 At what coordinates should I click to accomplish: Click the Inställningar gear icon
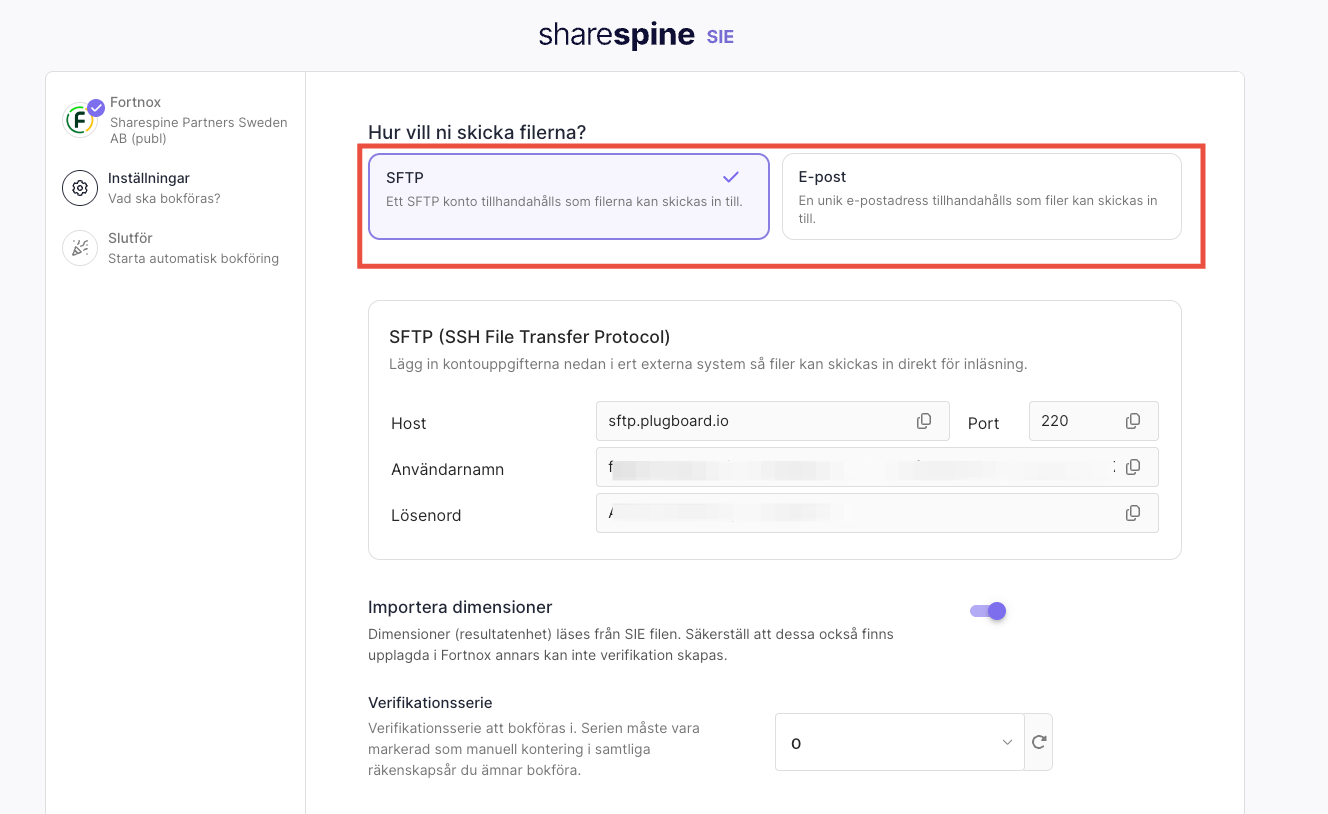coord(80,188)
